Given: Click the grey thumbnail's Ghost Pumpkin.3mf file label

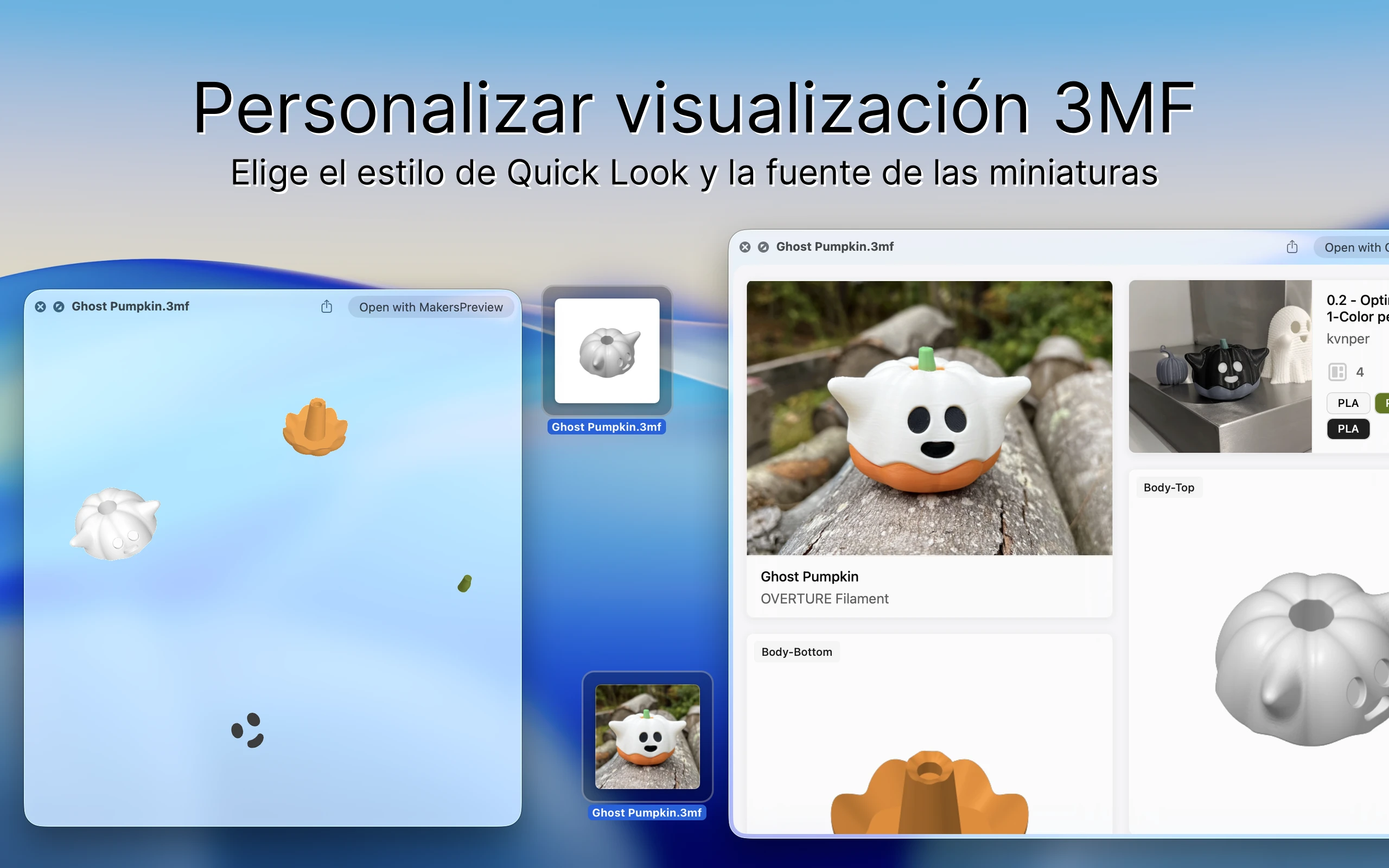Looking at the screenshot, I should point(606,427).
